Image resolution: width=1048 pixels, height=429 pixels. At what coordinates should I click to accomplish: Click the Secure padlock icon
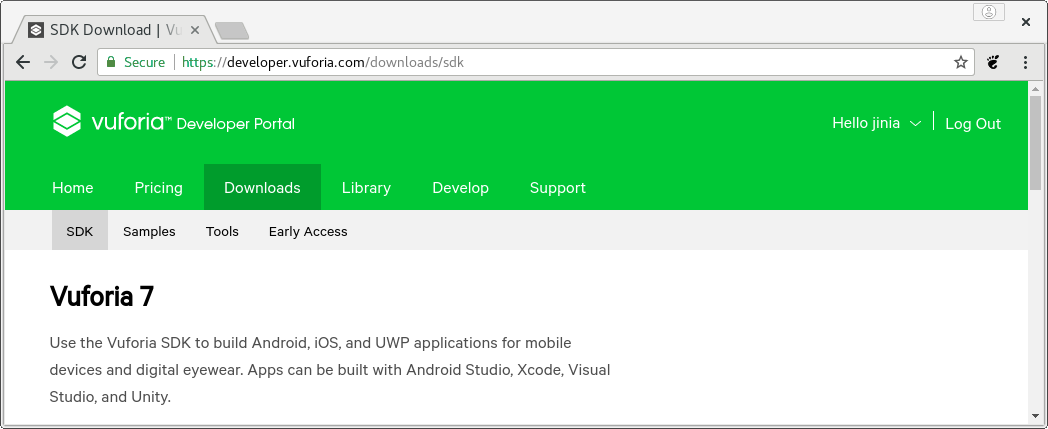coord(111,62)
